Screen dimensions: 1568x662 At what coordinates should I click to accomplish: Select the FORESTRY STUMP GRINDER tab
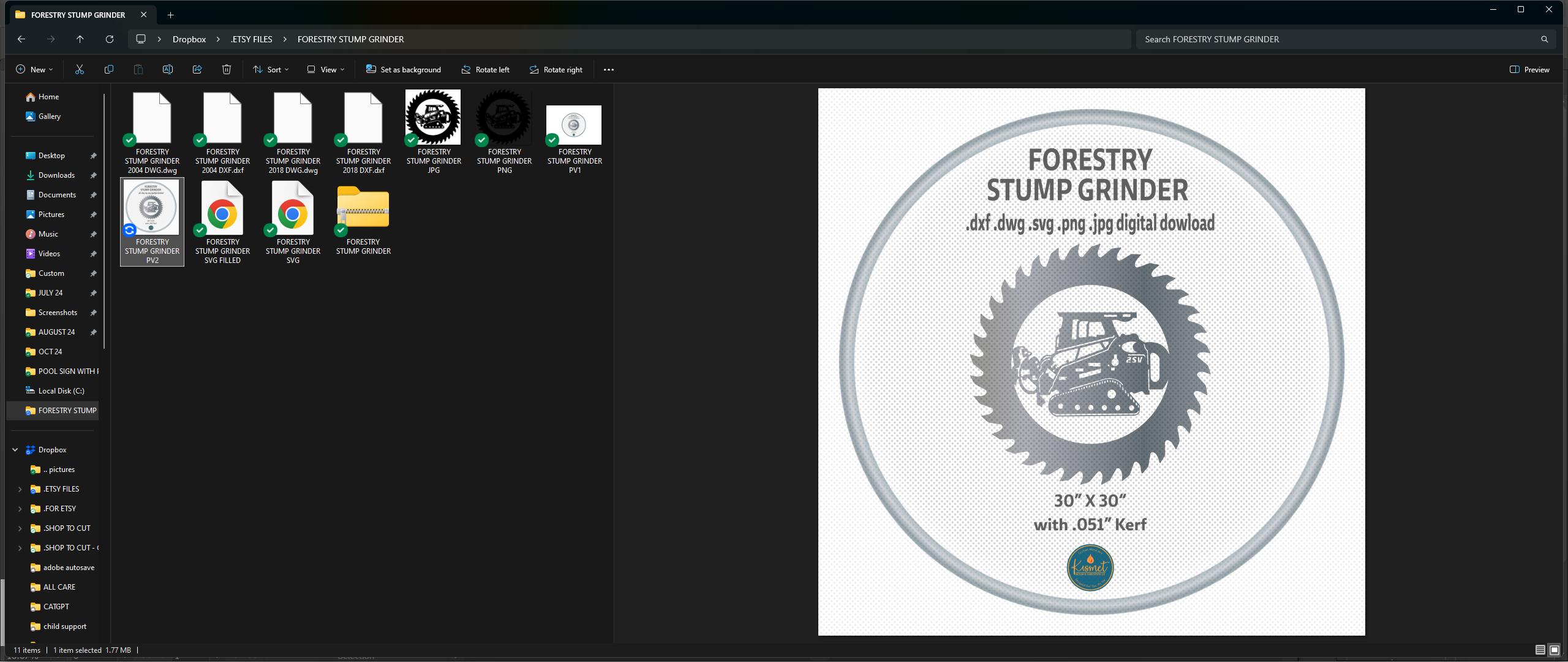(x=80, y=15)
